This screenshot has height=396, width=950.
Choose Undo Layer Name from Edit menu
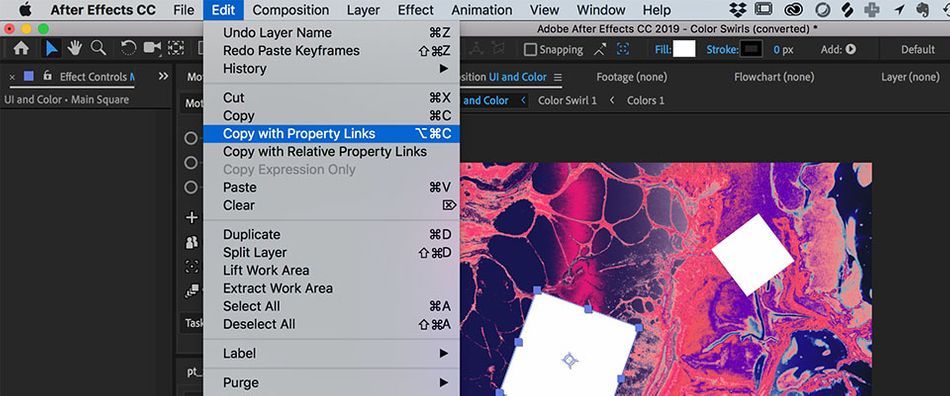(x=331, y=33)
